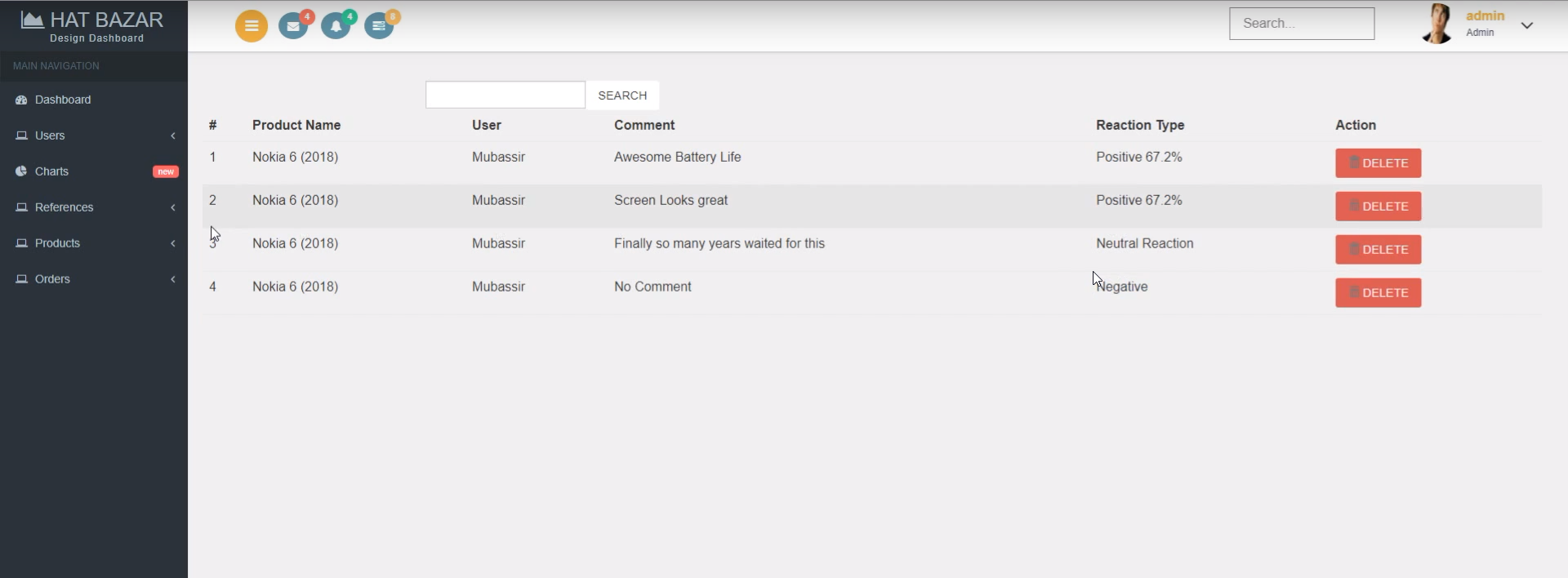Click the Charts pie icon in sidebar

click(x=21, y=171)
